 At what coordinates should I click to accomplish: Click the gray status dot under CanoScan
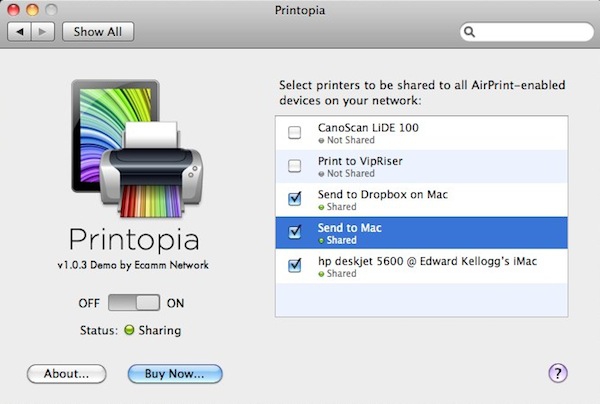pos(321,141)
